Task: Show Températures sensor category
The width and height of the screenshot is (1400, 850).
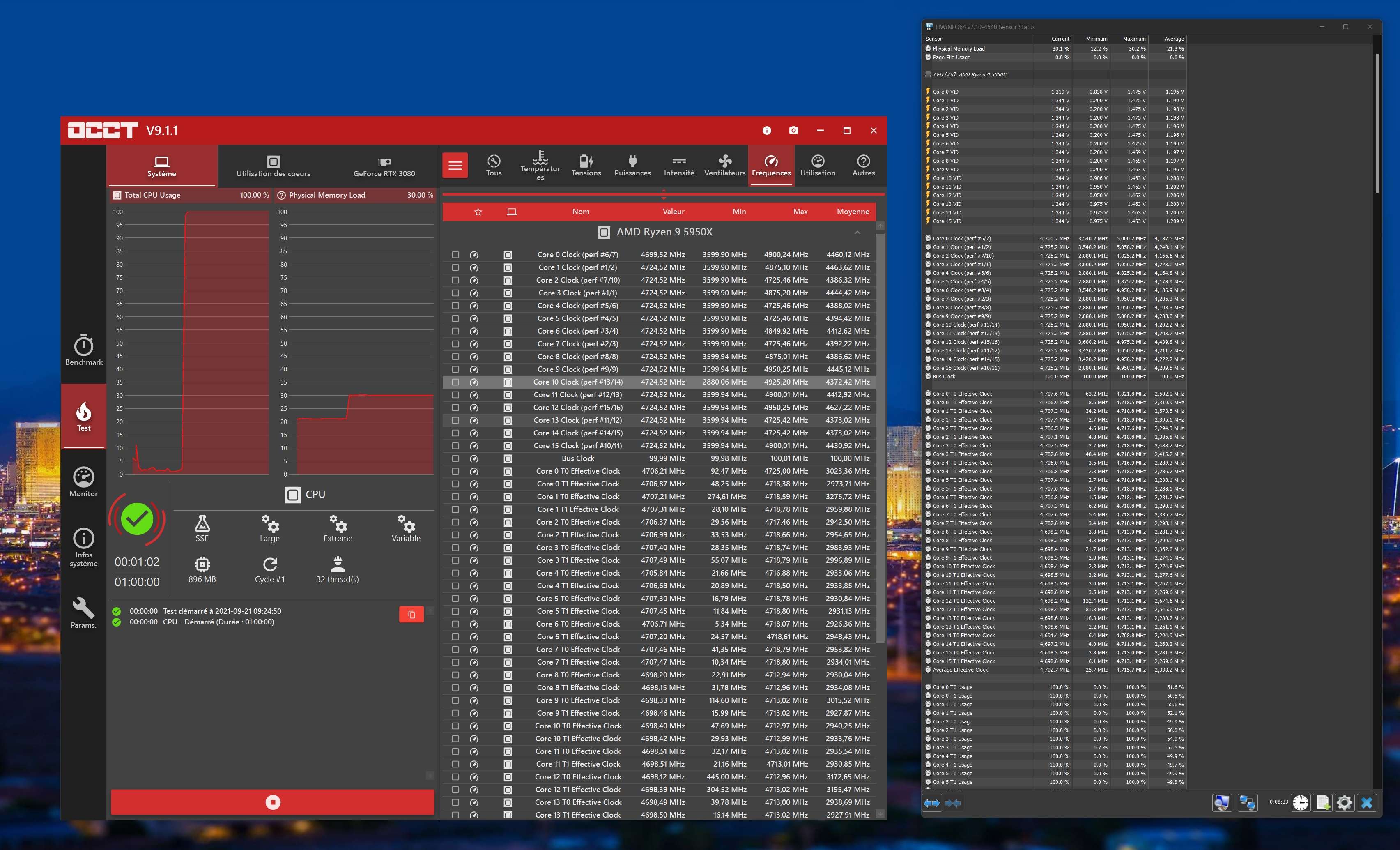Action: 540,166
